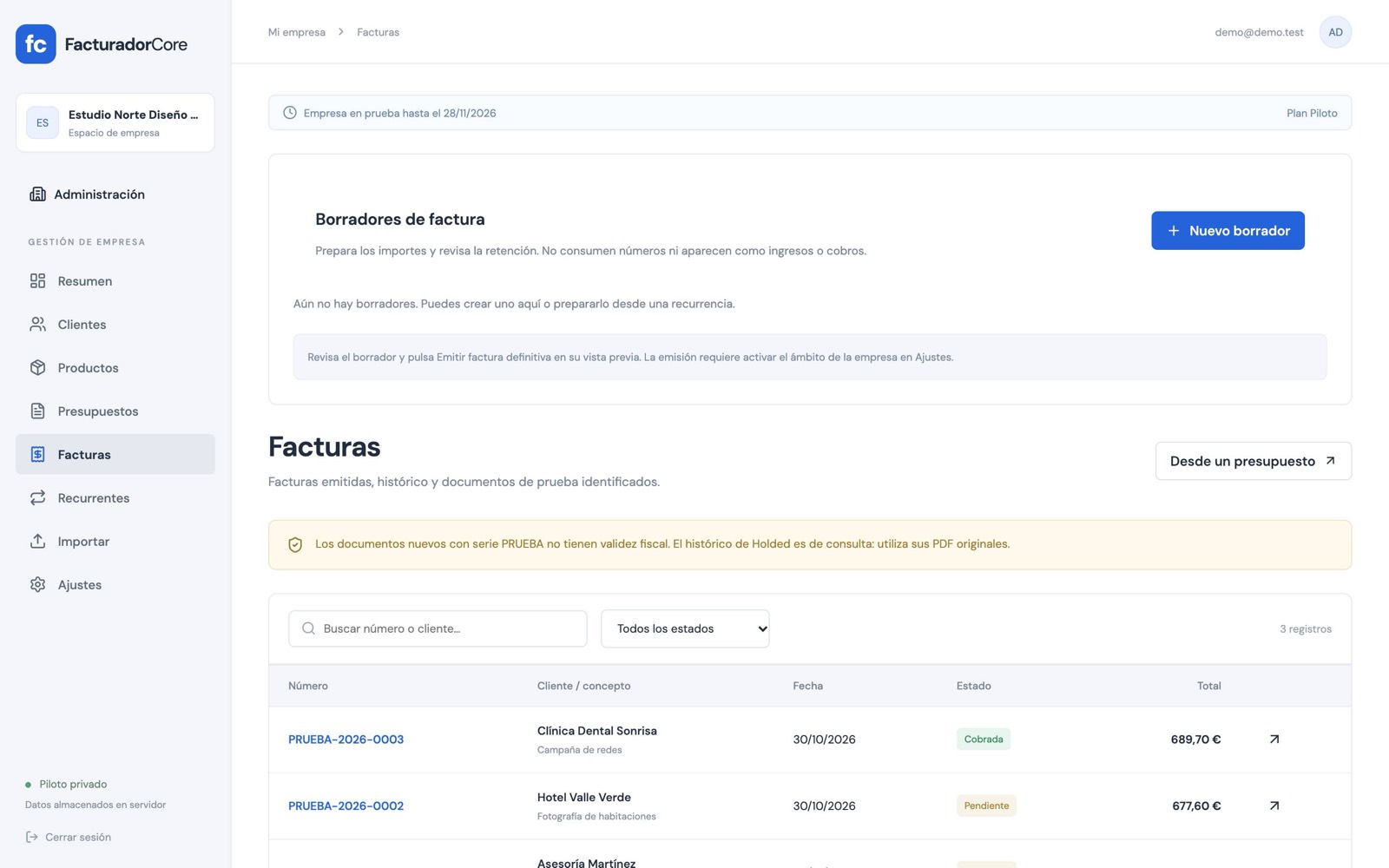
Task: Click the Presupuestos document icon
Action: [x=37, y=411]
